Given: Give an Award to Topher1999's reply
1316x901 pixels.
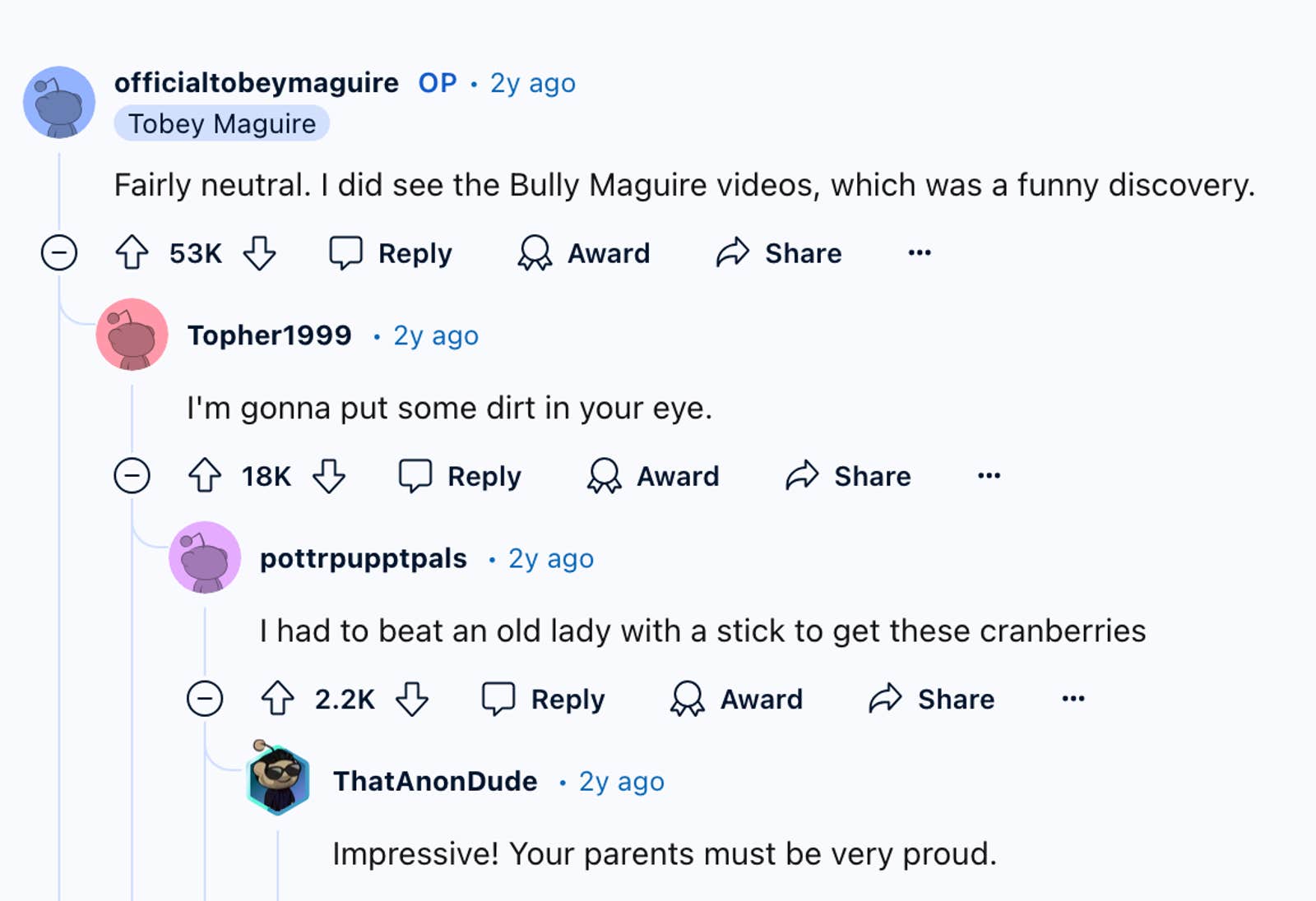Looking at the screenshot, I should pos(652,475).
